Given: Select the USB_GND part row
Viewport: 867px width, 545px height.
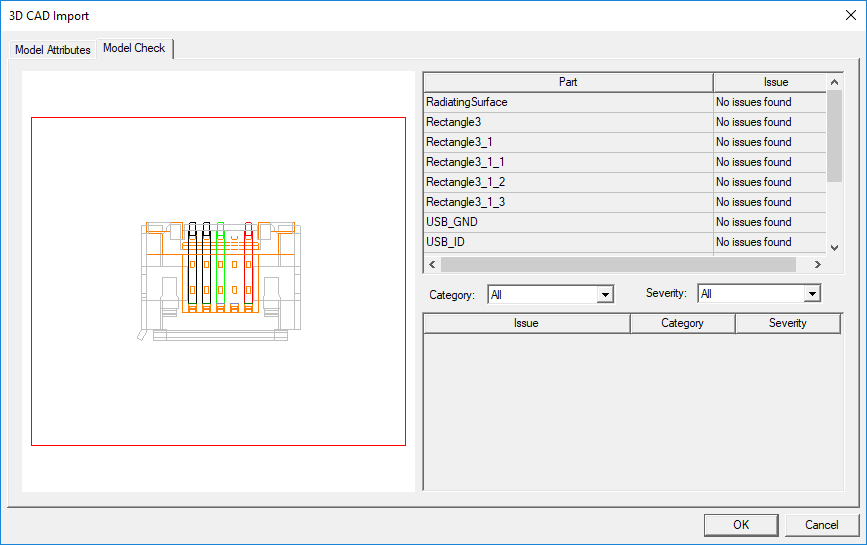Looking at the screenshot, I should click(x=567, y=222).
